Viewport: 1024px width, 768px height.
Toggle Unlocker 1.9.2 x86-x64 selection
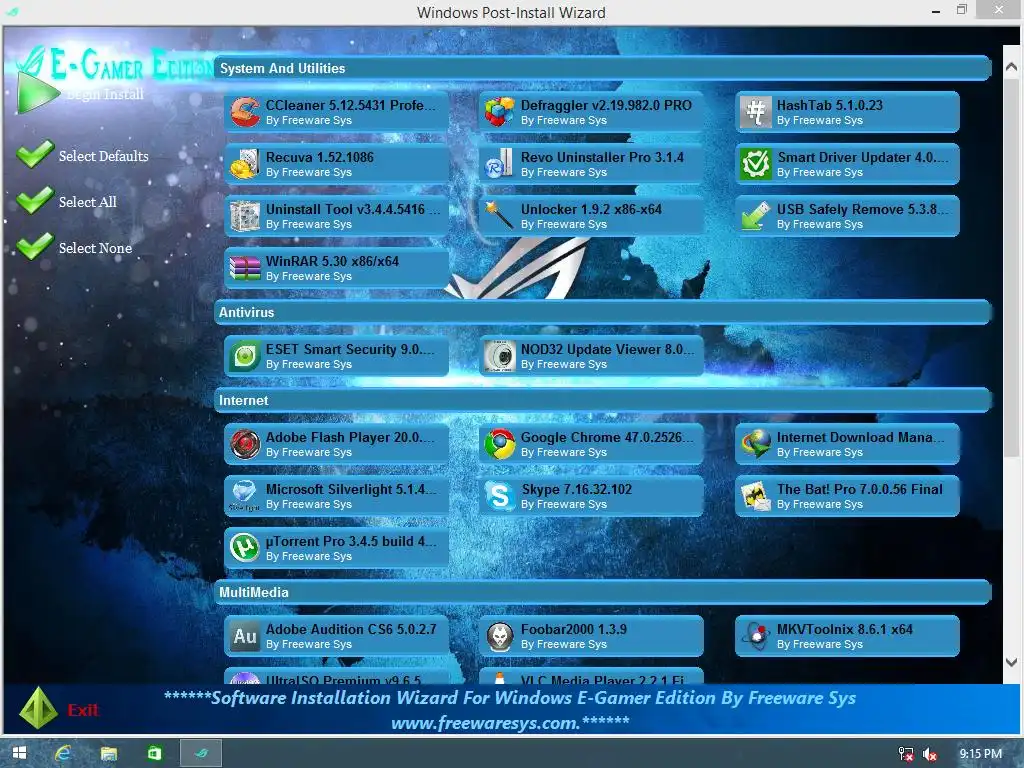pyautogui.click(x=592, y=216)
